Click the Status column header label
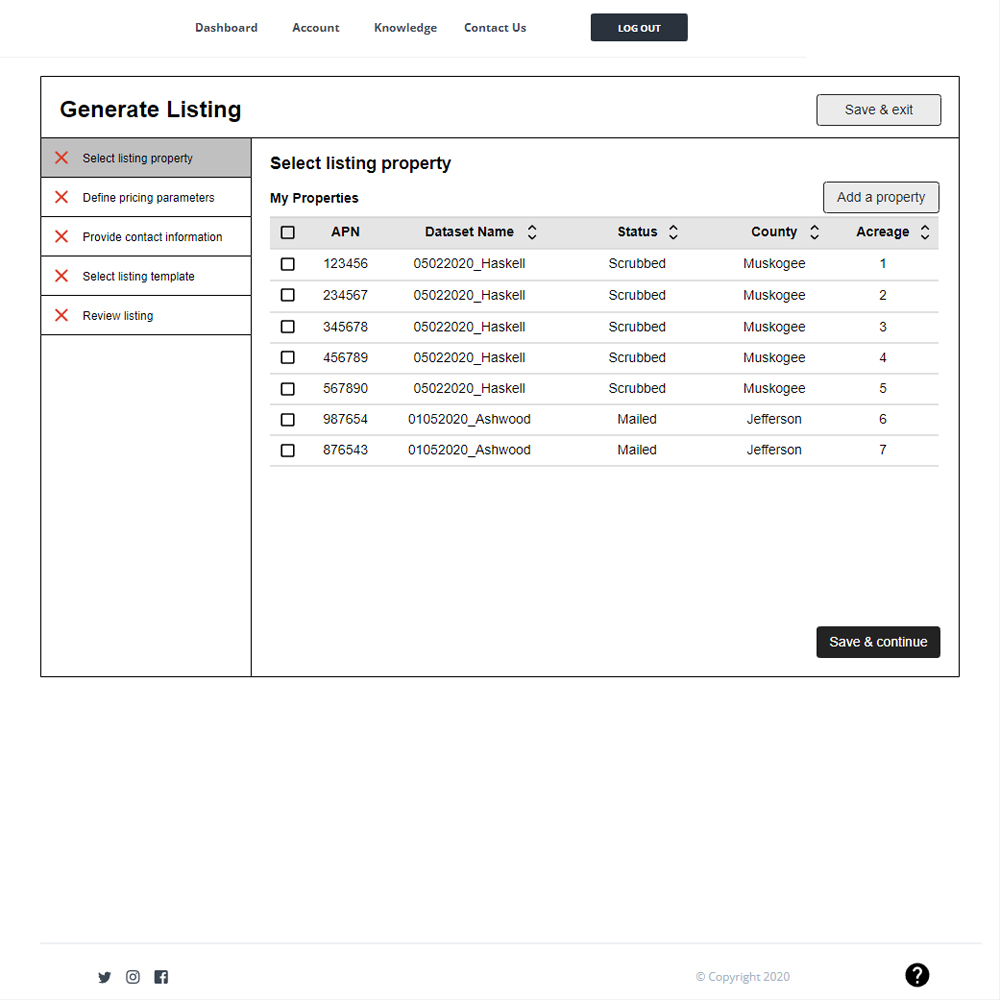The width and height of the screenshot is (1000, 1000). click(637, 232)
